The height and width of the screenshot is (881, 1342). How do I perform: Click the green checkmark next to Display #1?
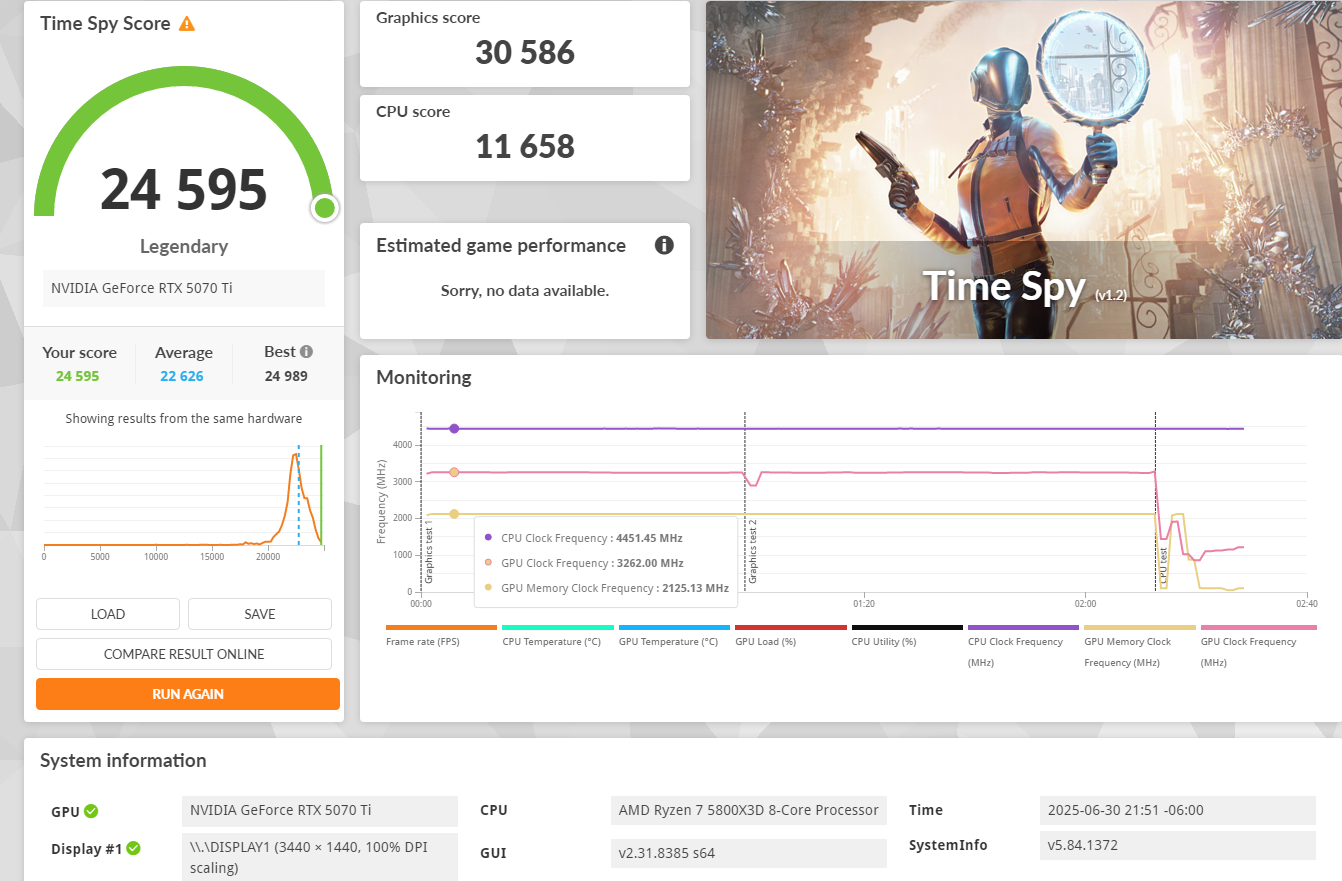coord(133,848)
